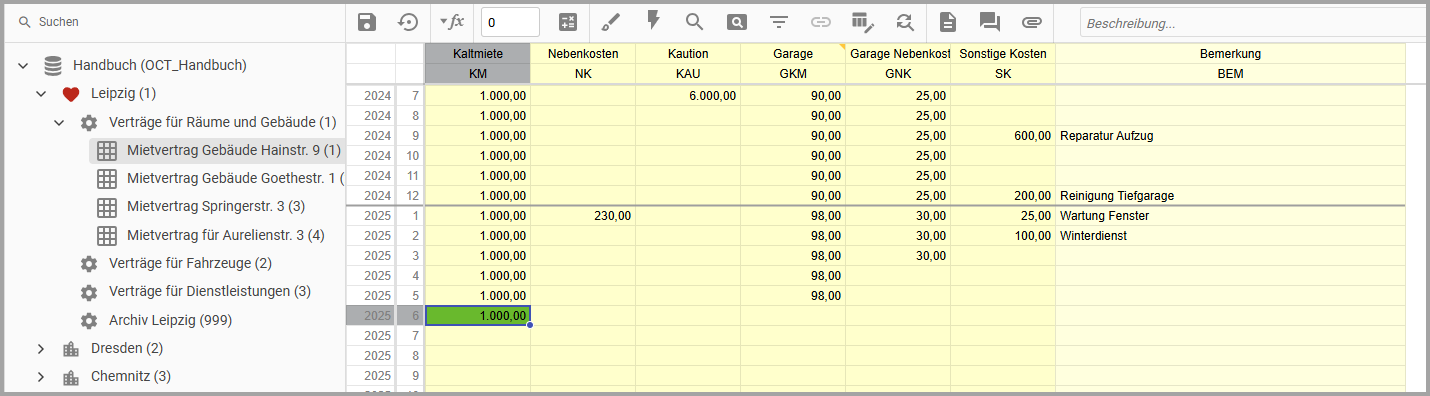Image resolution: width=1430 pixels, height=396 pixels.
Task: Click the Suchen search box
Action: click(175, 22)
